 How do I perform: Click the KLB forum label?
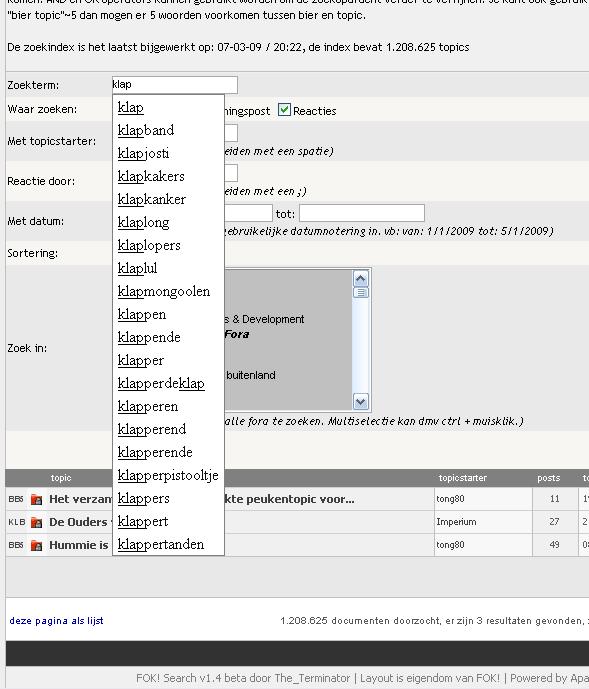(17, 522)
